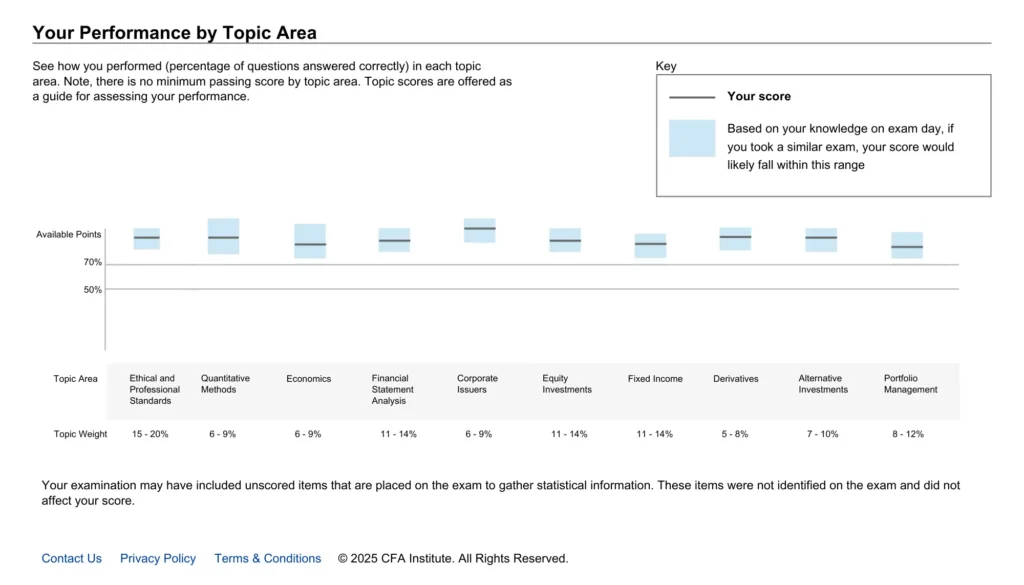Click the 70% axis label

click(93, 262)
